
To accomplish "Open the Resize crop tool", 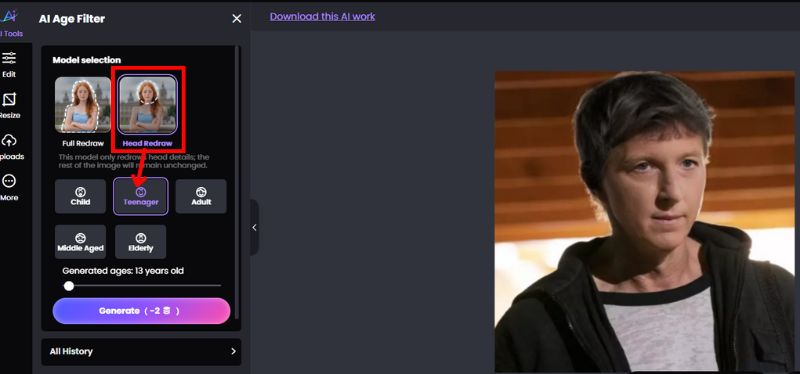I will point(9,106).
